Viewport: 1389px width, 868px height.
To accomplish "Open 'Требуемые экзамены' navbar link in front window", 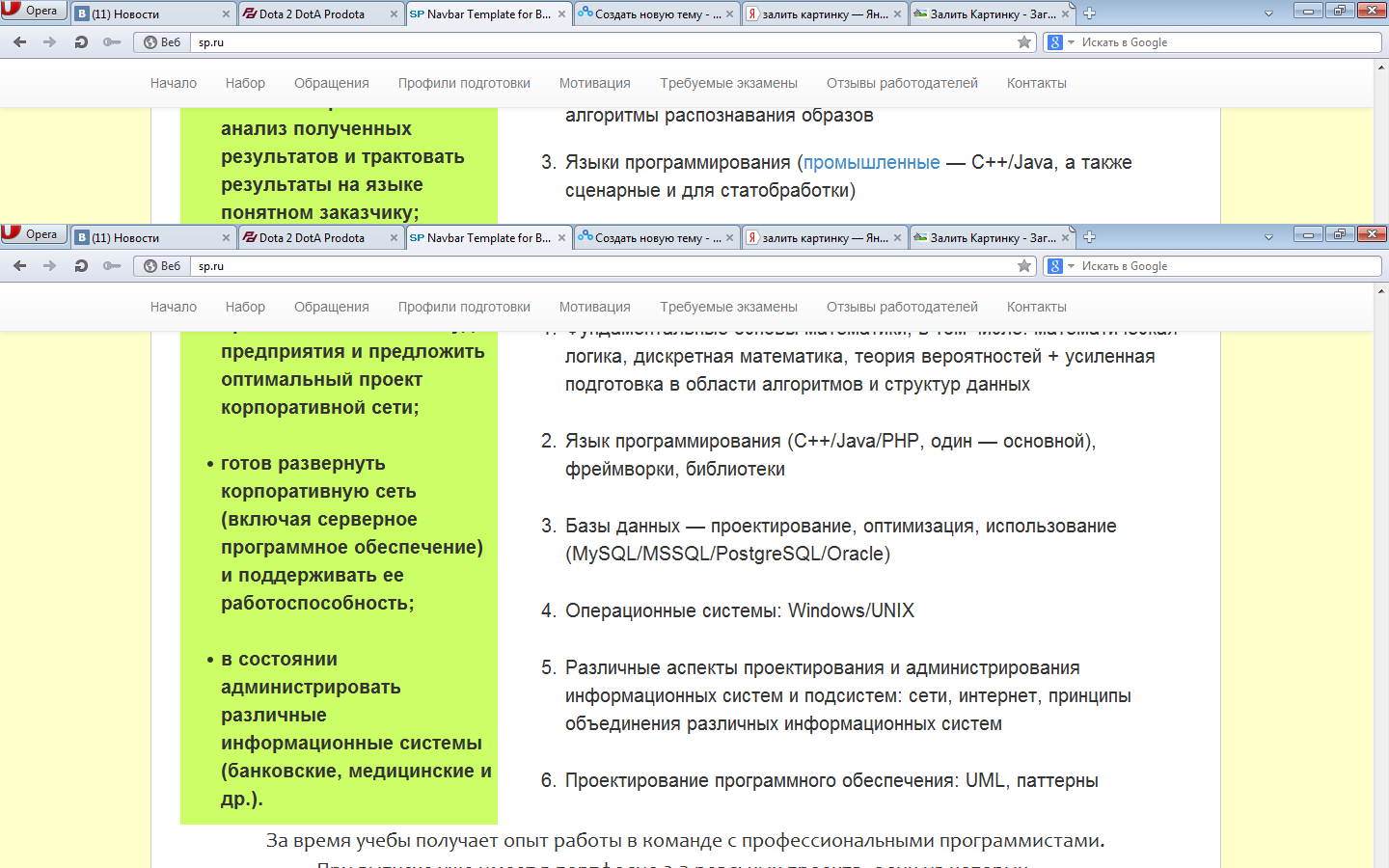I will (728, 307).
